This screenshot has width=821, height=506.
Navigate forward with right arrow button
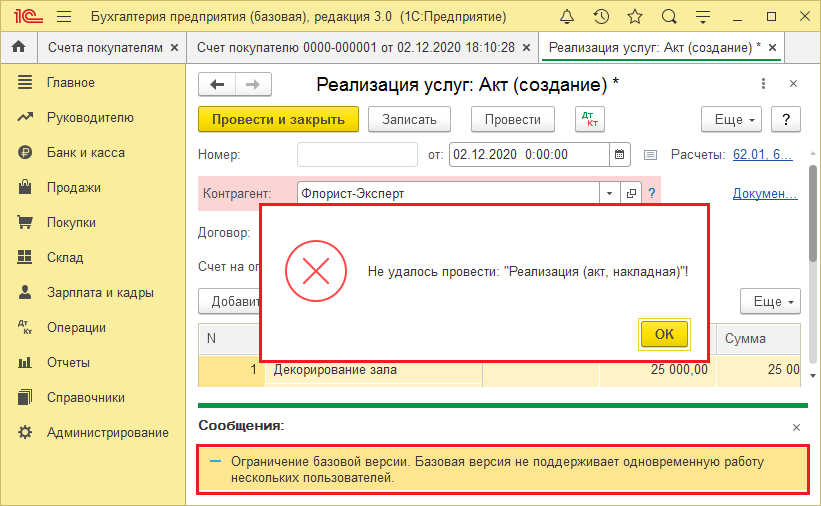click(x=253, y=84)
